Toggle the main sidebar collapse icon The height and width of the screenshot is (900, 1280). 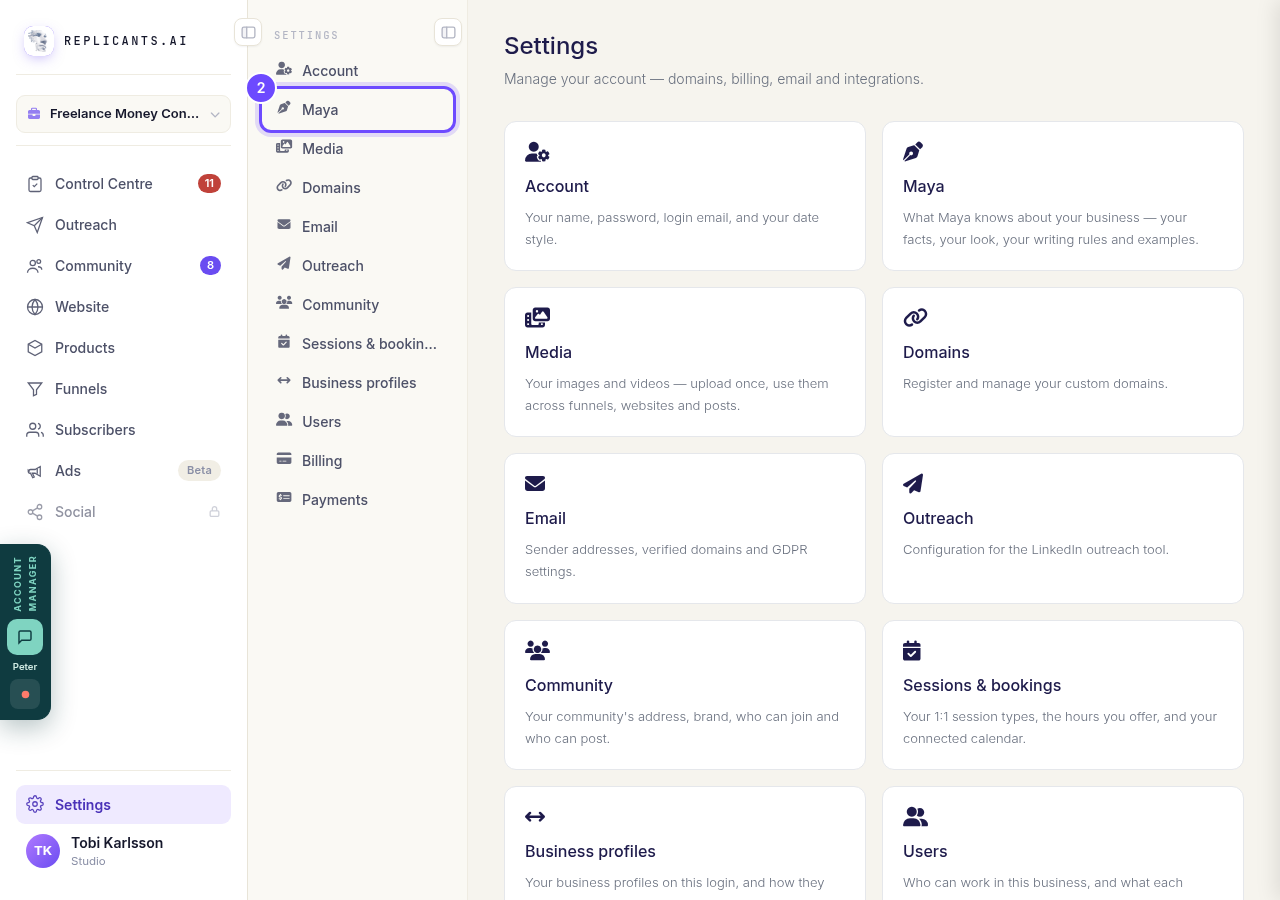(x=248, y=33)
